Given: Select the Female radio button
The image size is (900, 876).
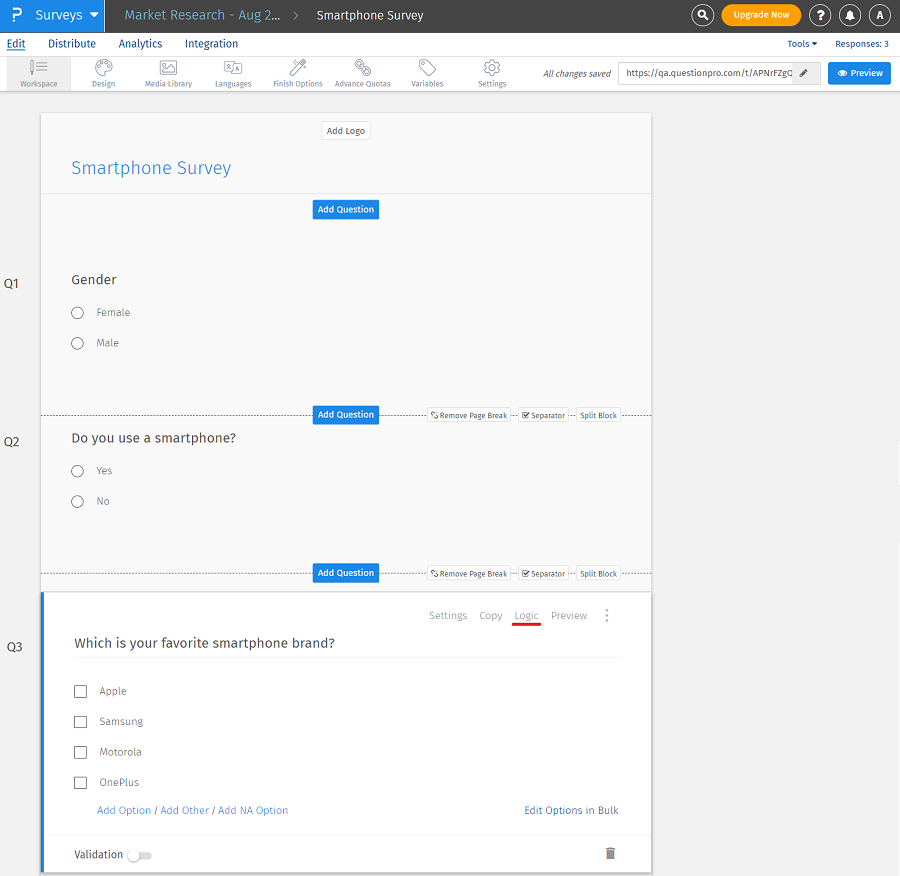Looking at the screenshot, I should 77,312.
